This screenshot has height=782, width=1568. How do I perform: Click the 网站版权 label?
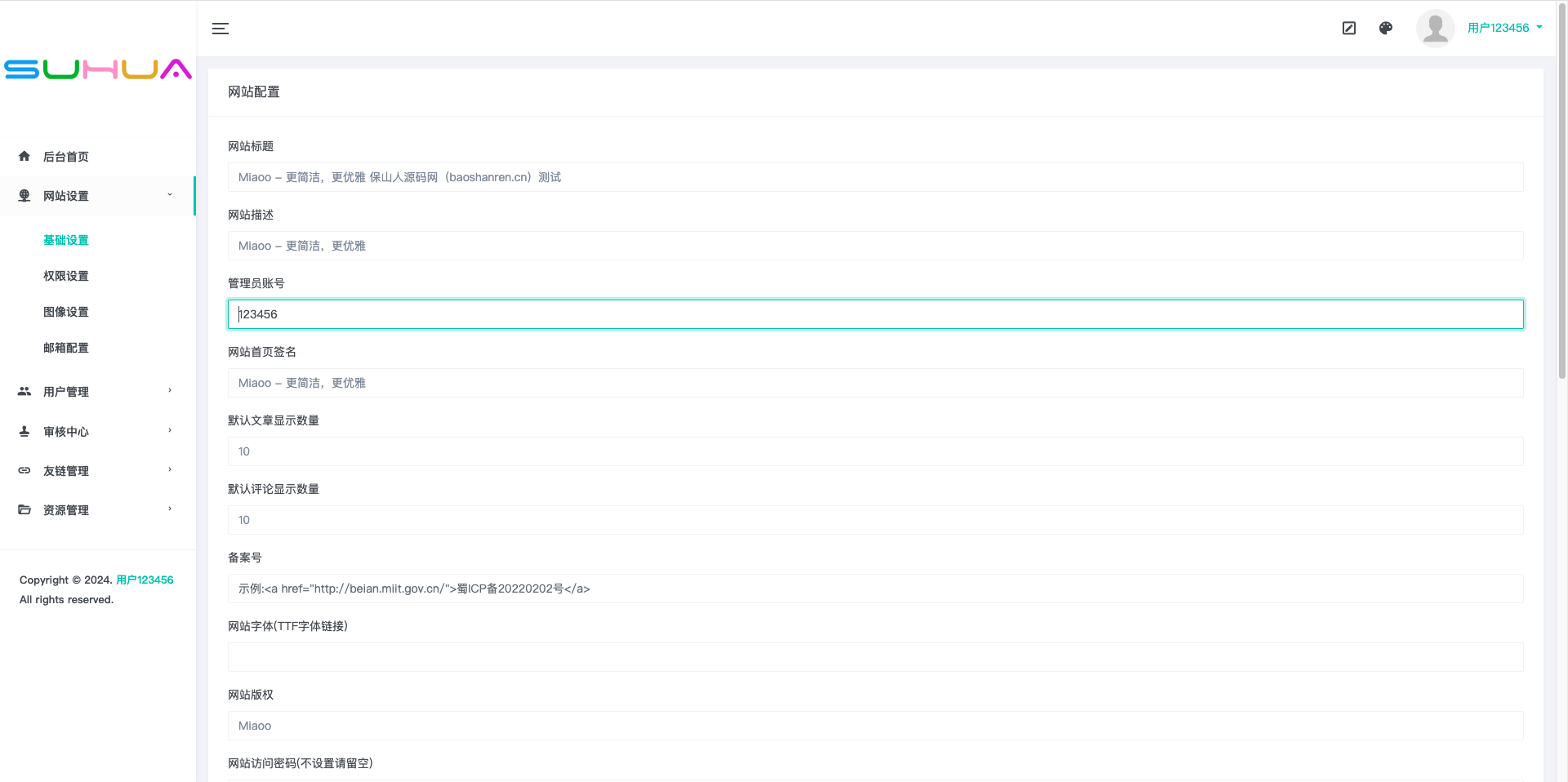(x=251, y=695)
